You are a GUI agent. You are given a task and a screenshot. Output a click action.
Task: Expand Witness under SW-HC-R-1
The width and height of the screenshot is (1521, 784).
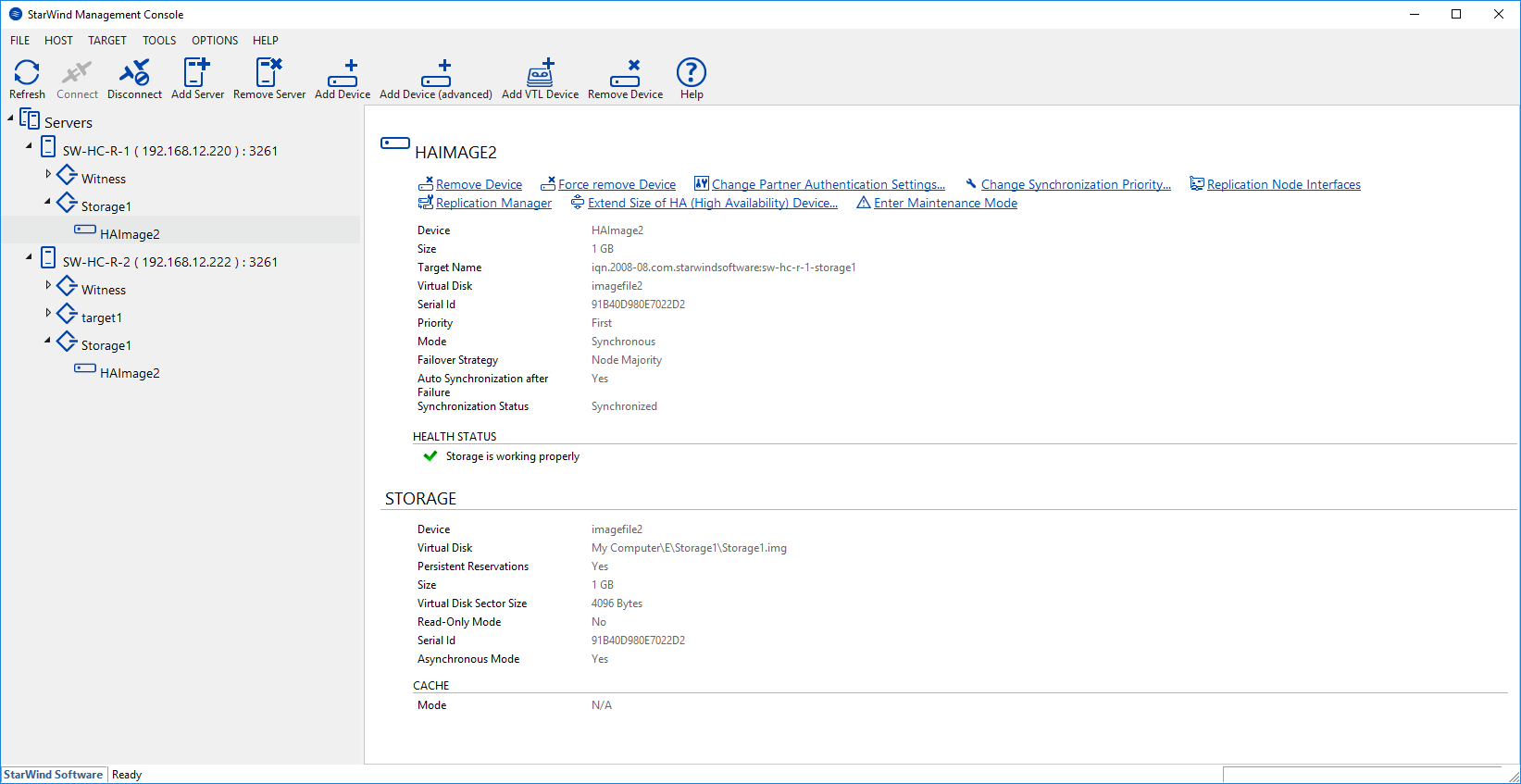(48, 174)
